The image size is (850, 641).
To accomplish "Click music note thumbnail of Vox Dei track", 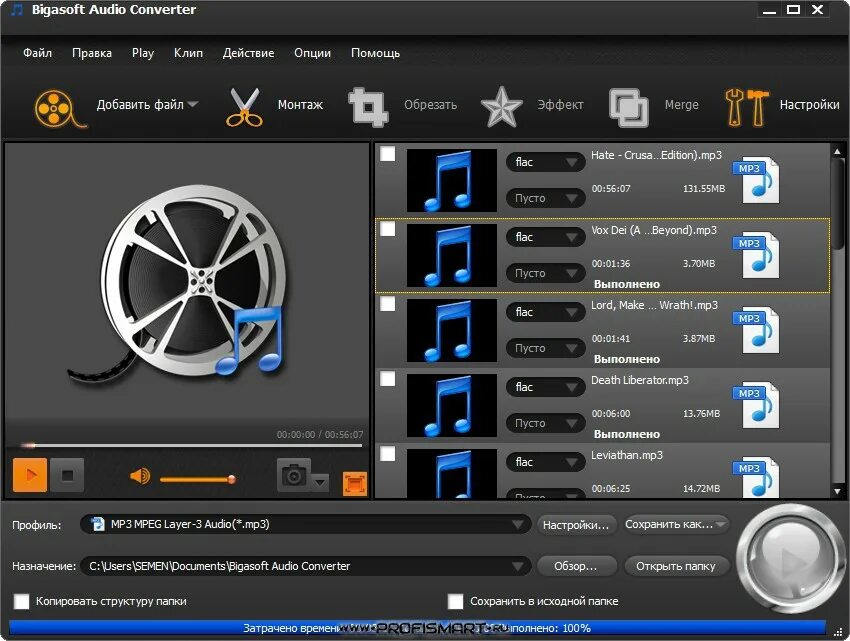I will 452,255.
